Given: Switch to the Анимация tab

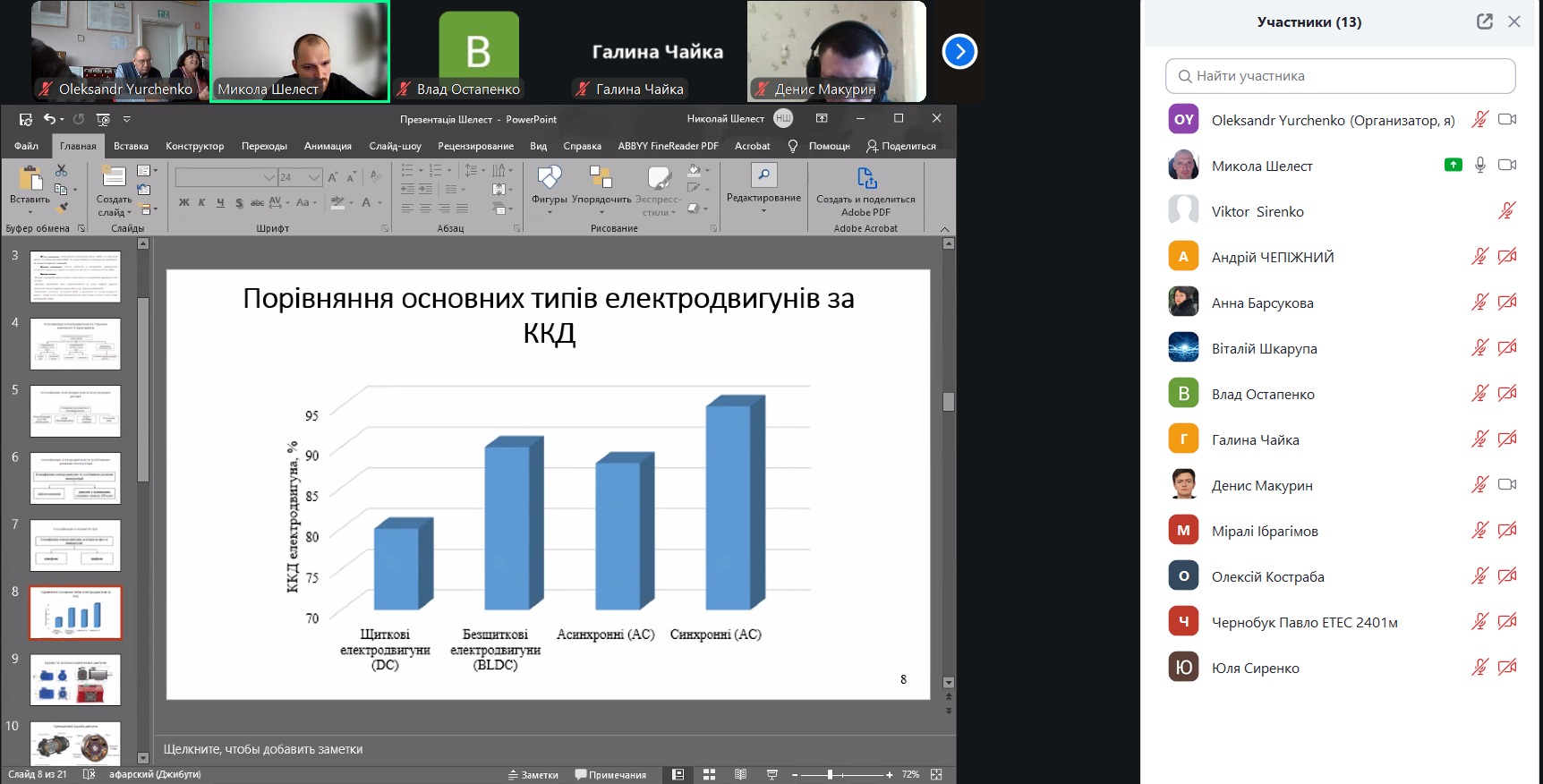Looking at the screenshot, I should 328,146.
